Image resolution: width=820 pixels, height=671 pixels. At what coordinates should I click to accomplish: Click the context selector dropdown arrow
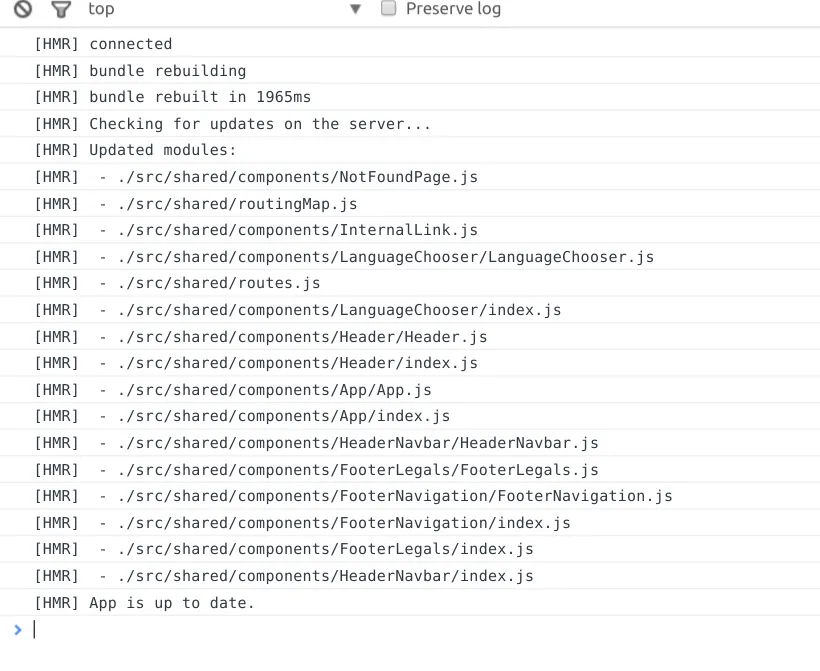coord(355,9)
